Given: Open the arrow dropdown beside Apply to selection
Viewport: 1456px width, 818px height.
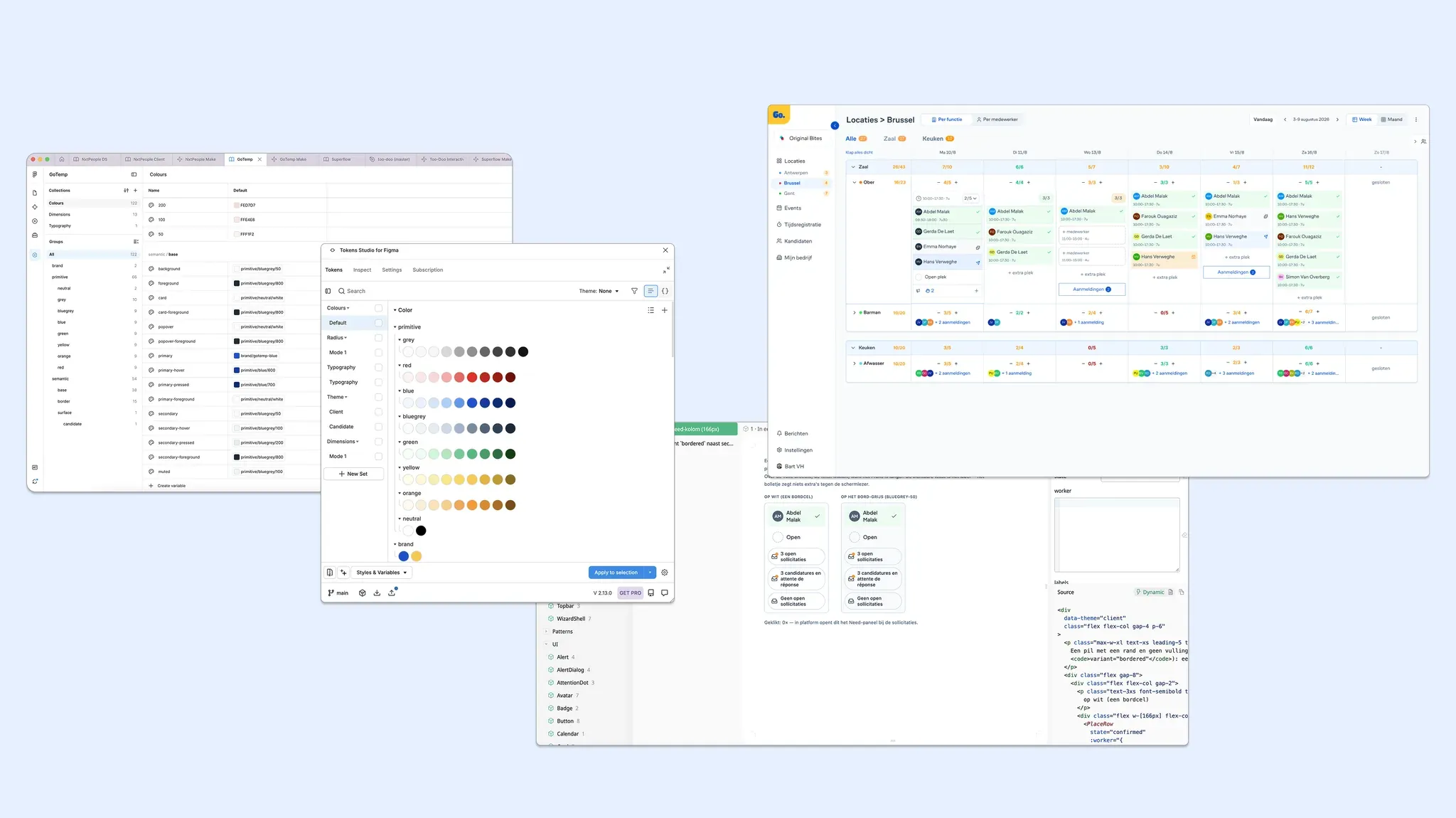Looking at the screenshot, I should [x=651, y=573].
